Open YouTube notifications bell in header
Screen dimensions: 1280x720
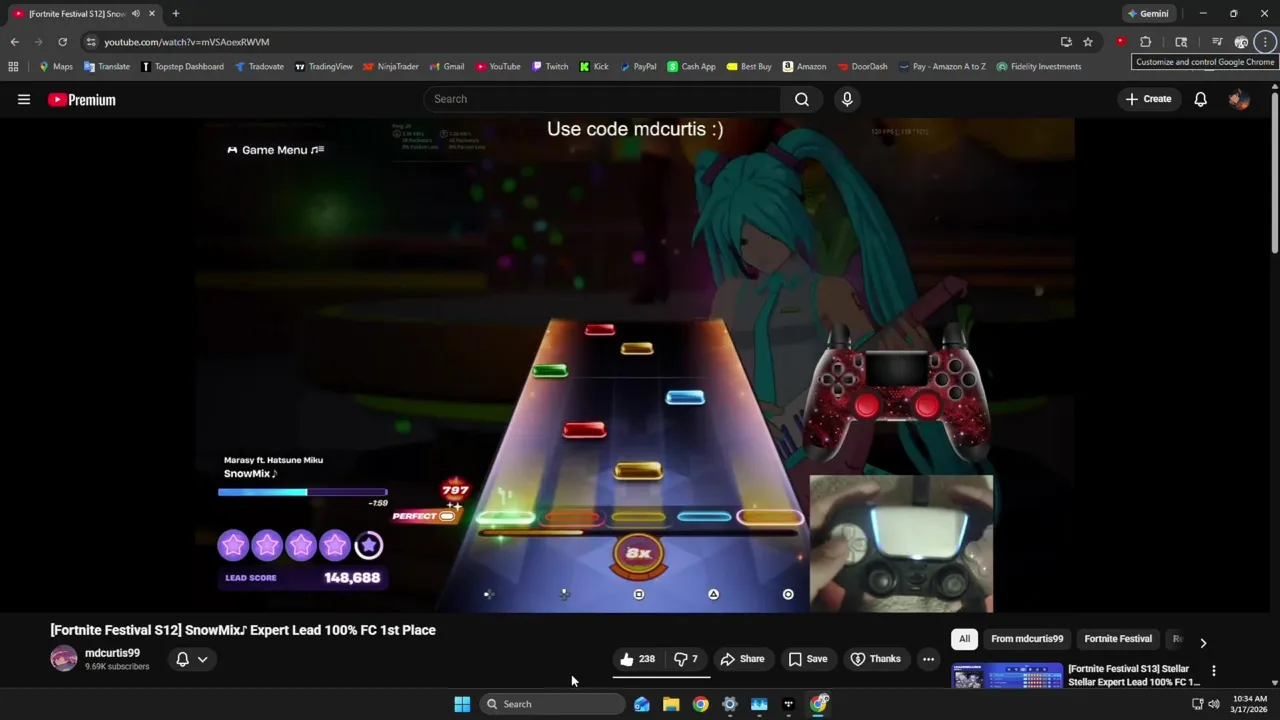1200,99
